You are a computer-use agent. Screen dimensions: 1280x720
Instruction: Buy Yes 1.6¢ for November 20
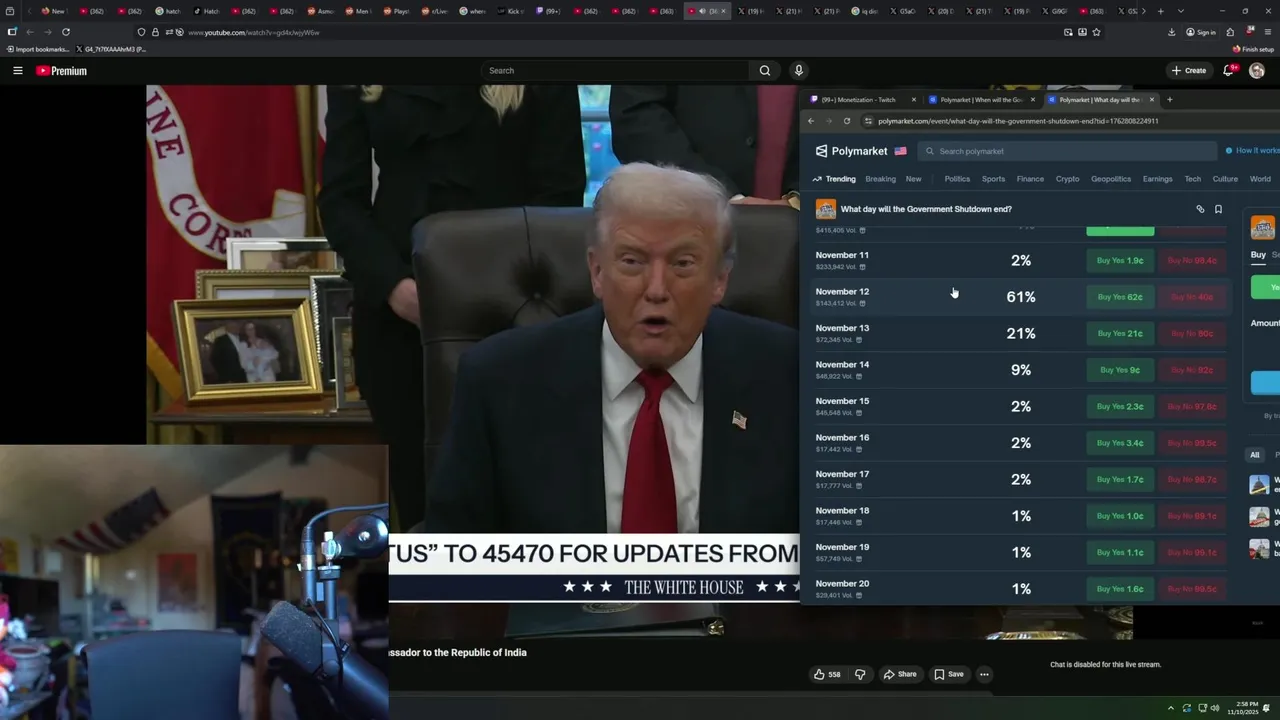tap(1120, 589)
